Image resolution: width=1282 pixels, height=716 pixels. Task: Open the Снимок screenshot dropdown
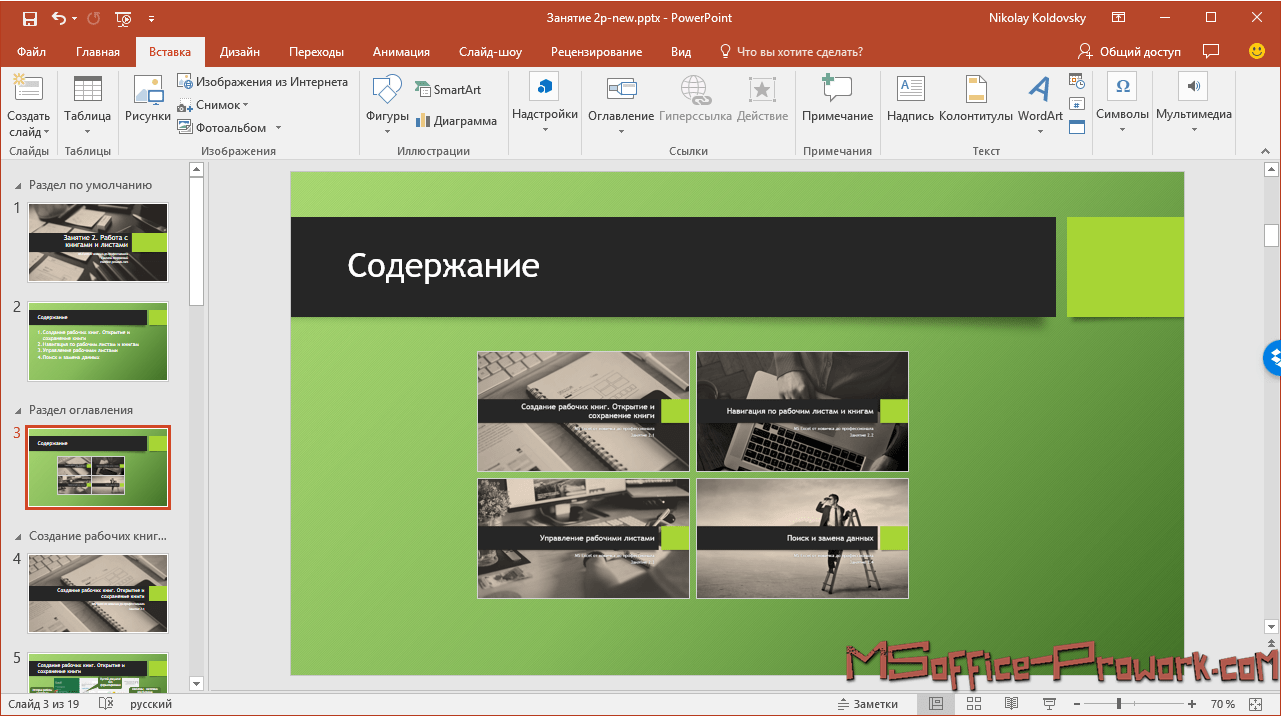(x=213, y=105)
